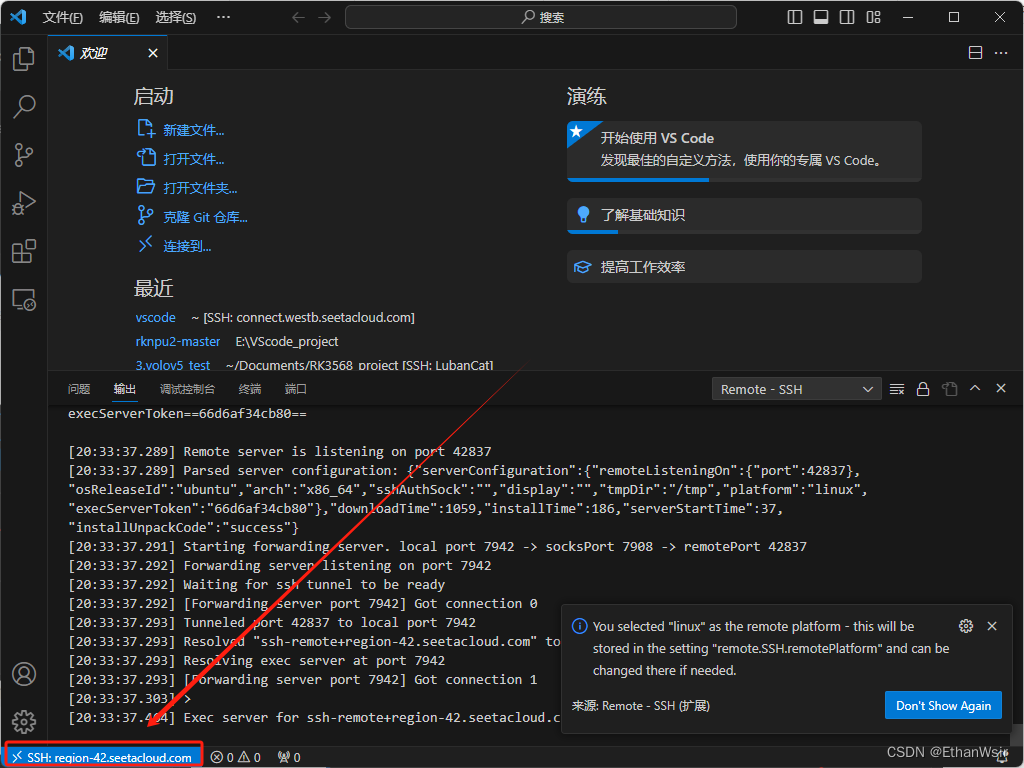Open the 了解基础知识 walkthrough
This screenshot has width=1024, height=768.
pos(744,216)
